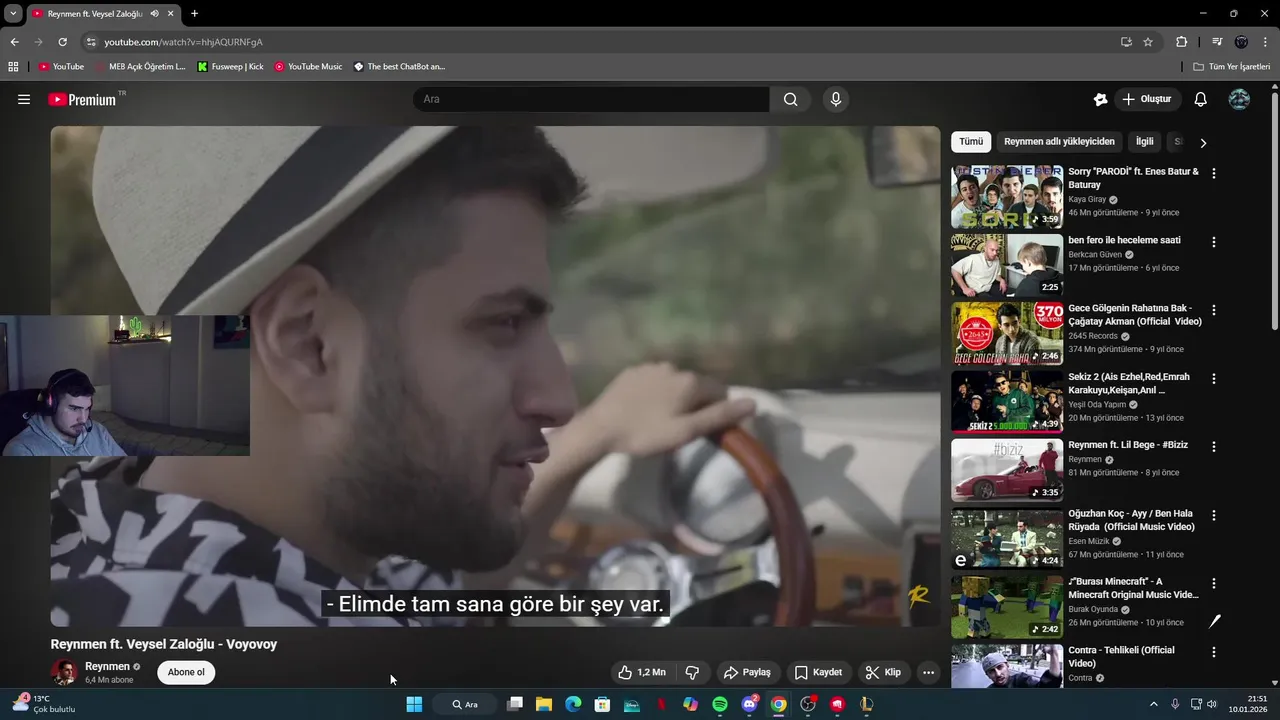Open Chrome extensions puzzle icon

[x=1181, y=42]
